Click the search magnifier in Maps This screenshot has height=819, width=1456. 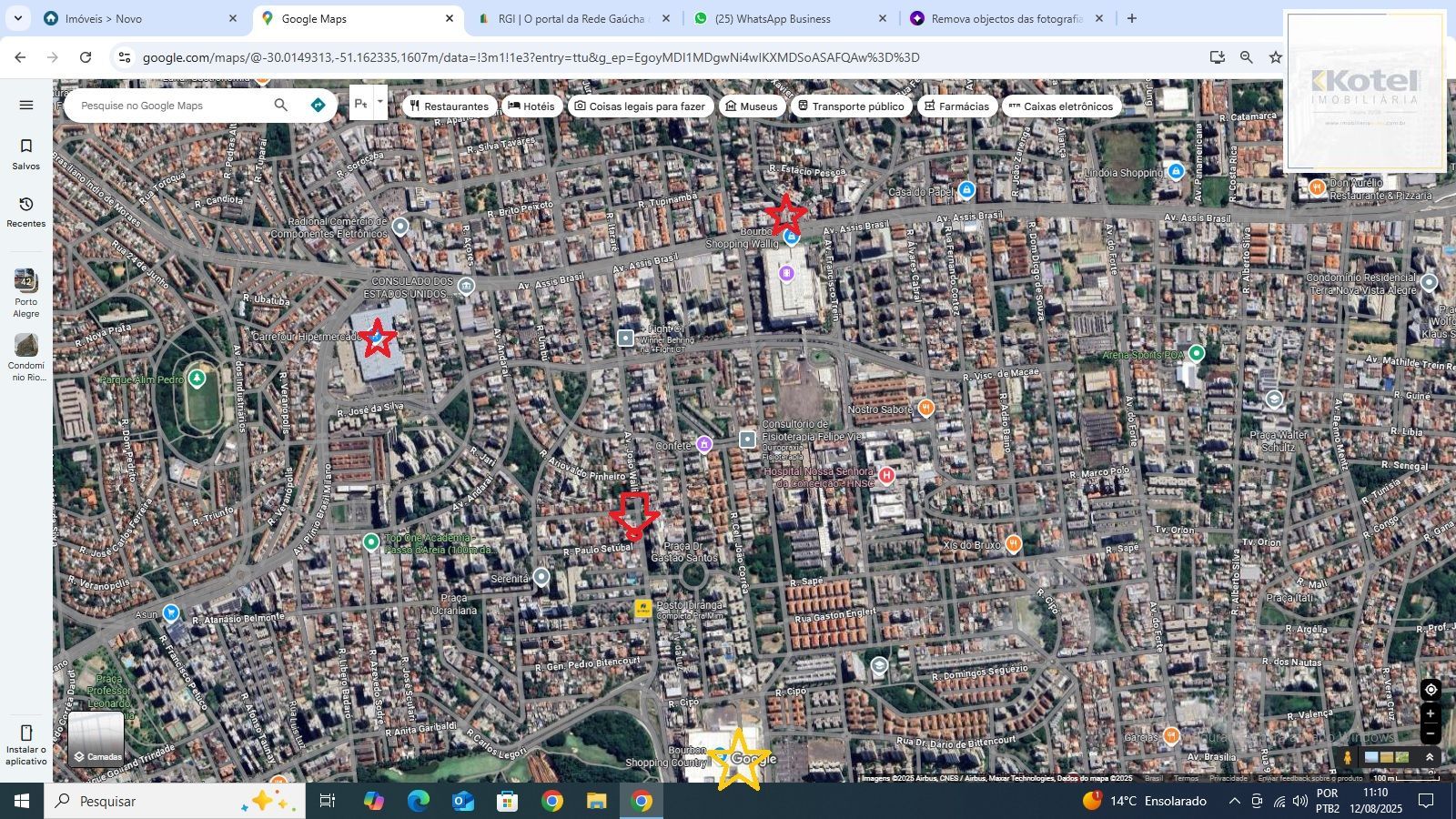point(281,106)
